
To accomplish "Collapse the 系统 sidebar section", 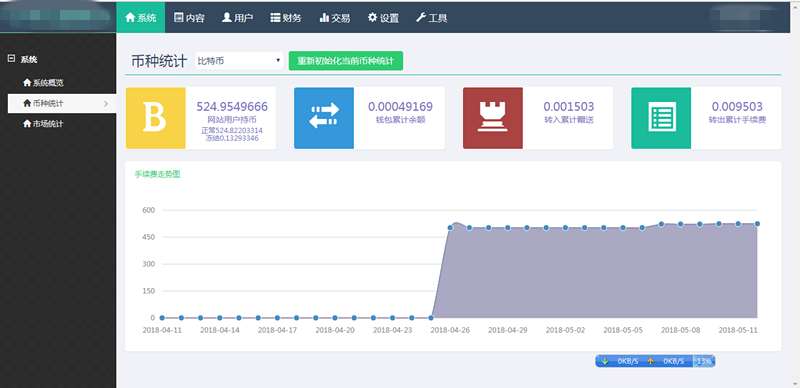I will coord(11,59).
